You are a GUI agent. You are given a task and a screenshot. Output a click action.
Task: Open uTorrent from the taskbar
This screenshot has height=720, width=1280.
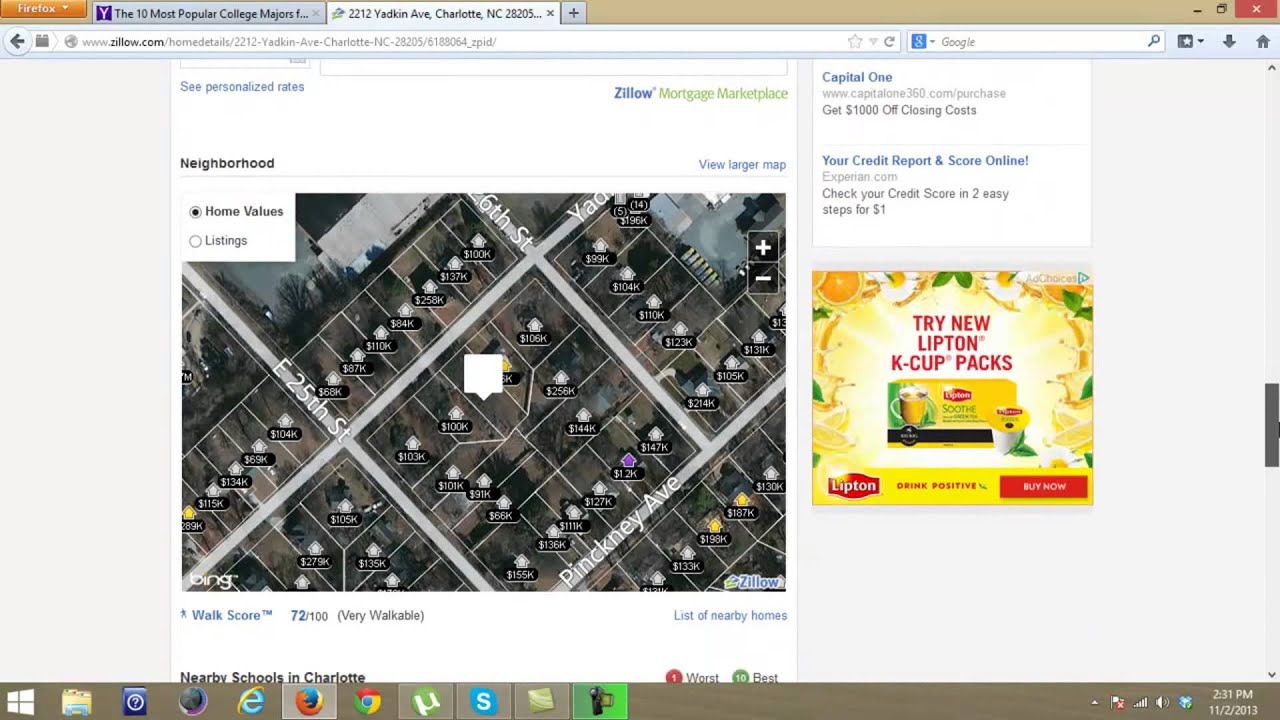426,702
